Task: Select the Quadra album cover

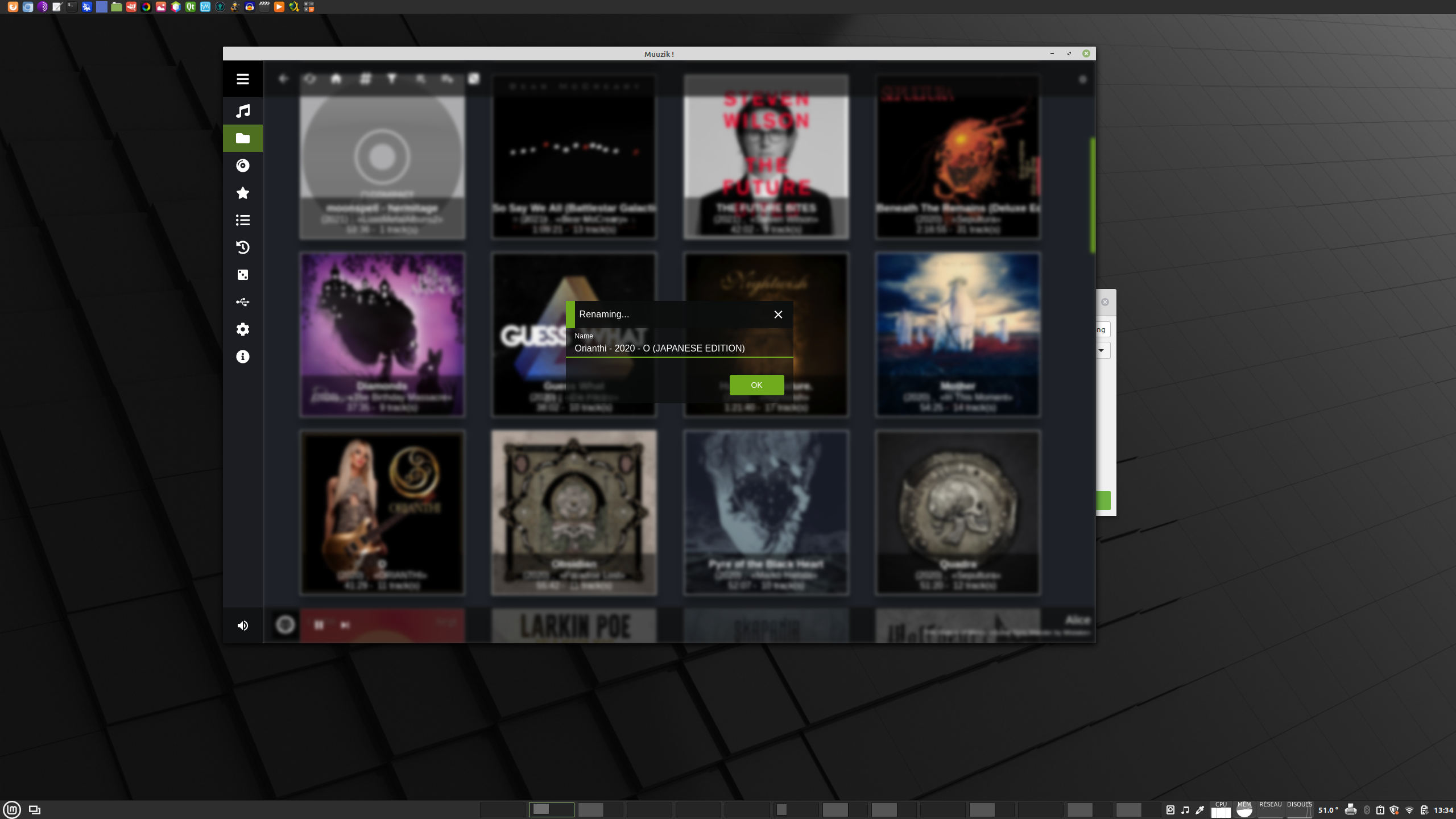Action: click(958, 512)
